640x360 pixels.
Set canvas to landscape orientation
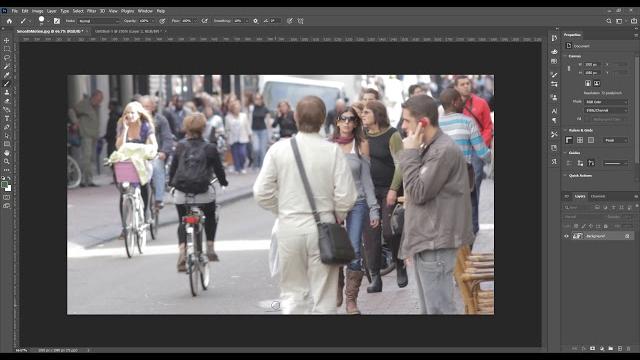pyautogui.click(x=597, y=83)
